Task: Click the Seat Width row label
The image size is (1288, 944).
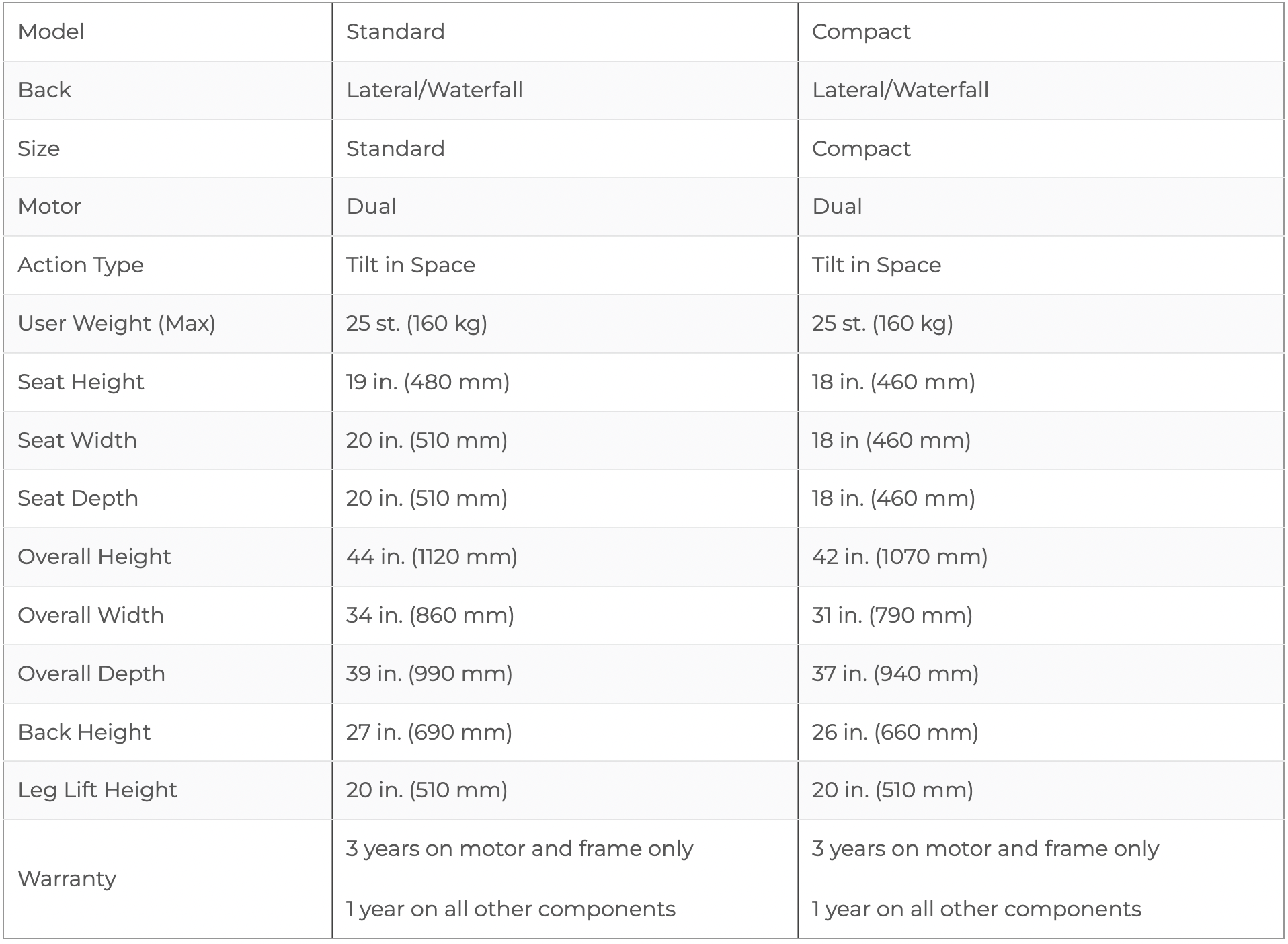Action: 77,440
